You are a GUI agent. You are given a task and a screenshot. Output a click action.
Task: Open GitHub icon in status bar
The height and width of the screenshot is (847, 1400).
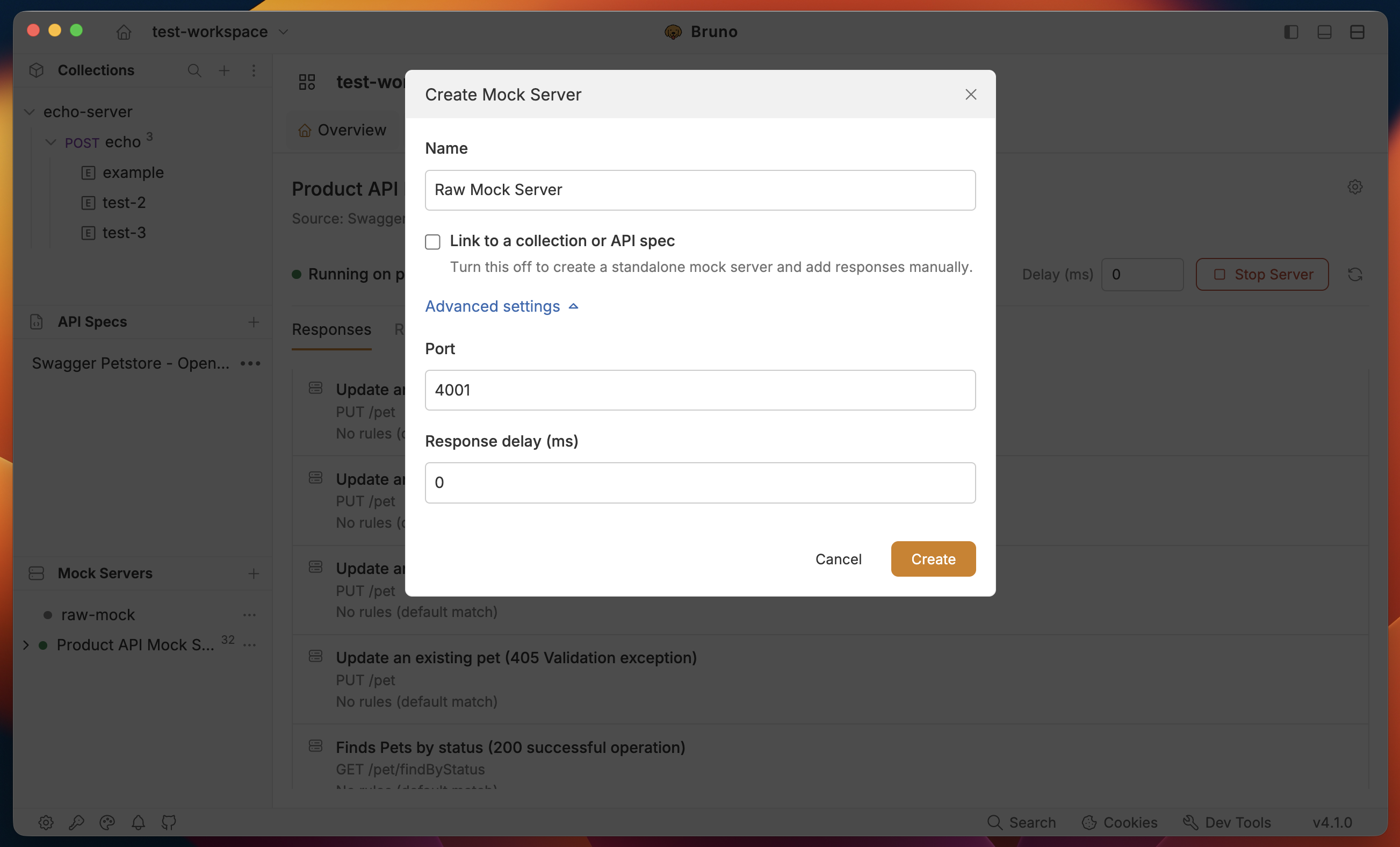click(169, 823)
